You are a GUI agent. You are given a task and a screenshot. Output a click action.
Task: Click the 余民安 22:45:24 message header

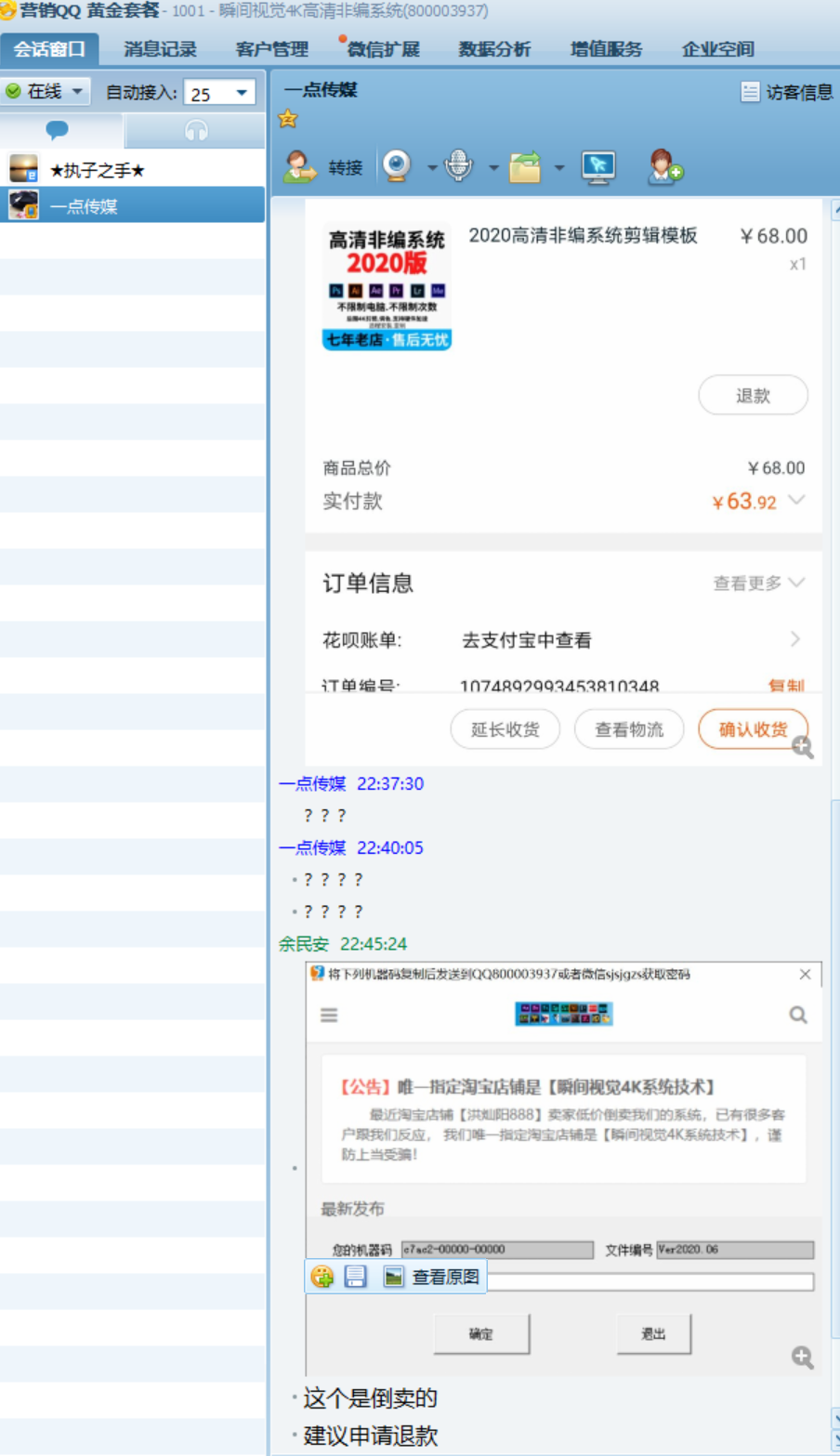343,944
